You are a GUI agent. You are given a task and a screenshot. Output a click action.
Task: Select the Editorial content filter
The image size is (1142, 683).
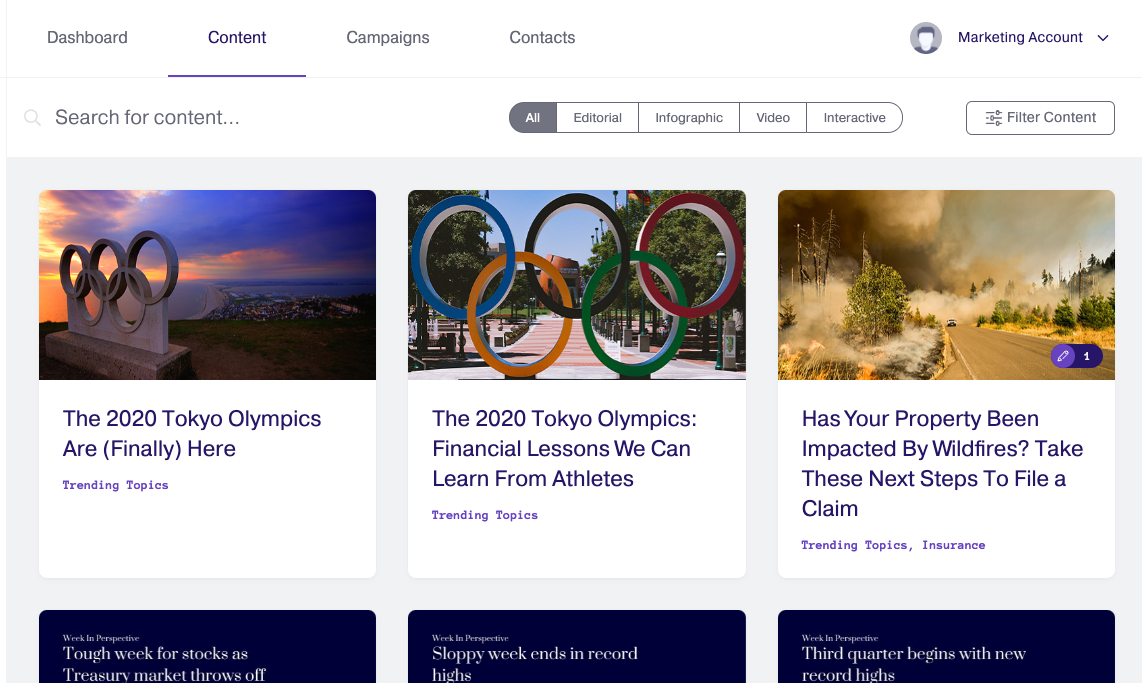(x=597, y=118)
